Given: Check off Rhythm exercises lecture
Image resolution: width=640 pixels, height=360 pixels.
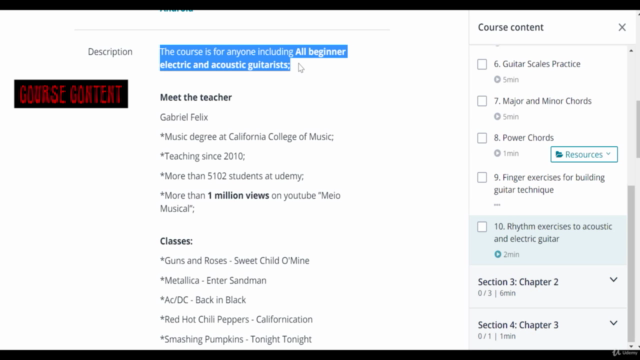Looking at the screenshot, I should (x=482, y=227).
